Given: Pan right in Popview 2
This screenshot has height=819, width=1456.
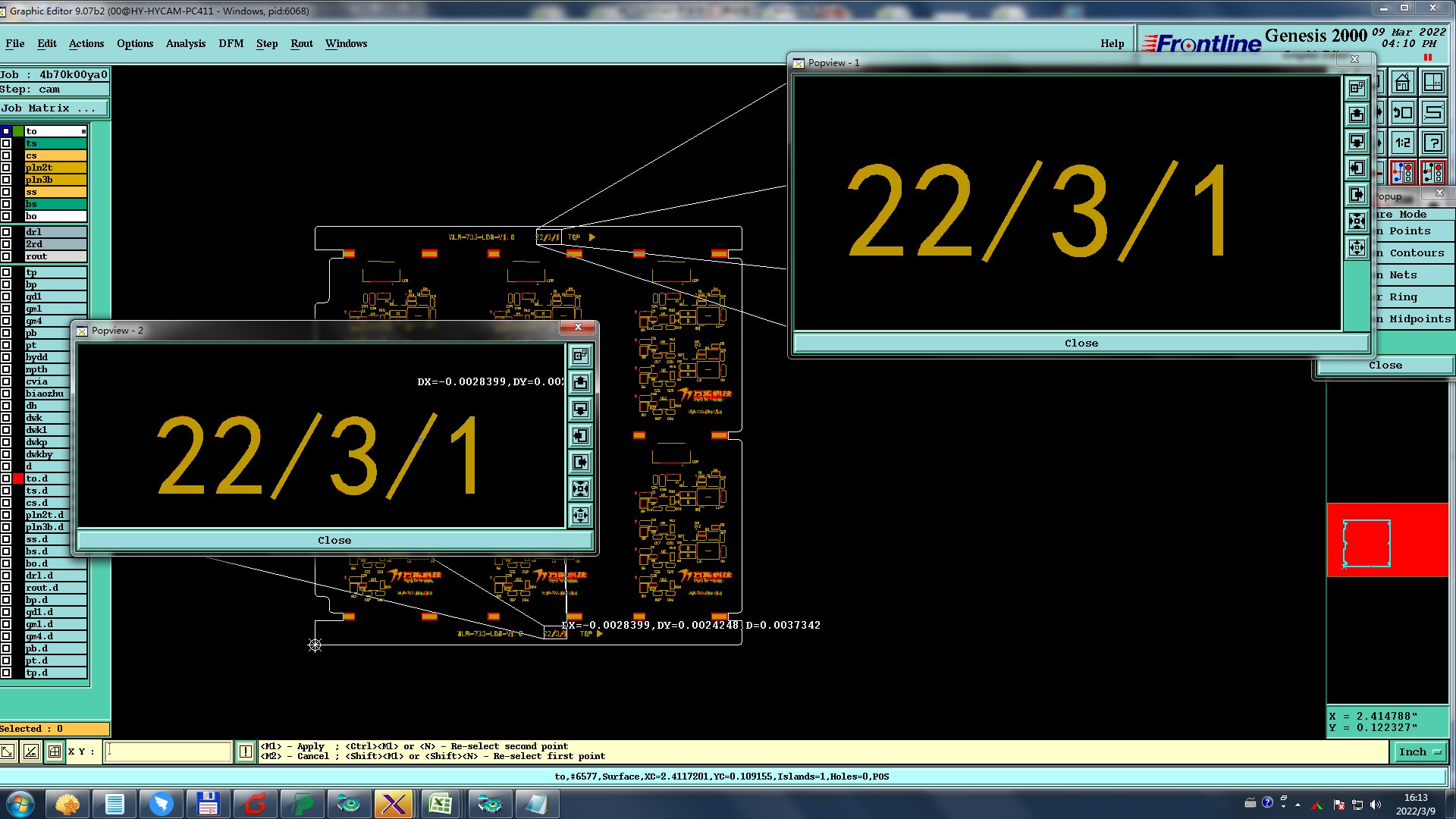Looking at the screenshot, I should coord(580,462).
